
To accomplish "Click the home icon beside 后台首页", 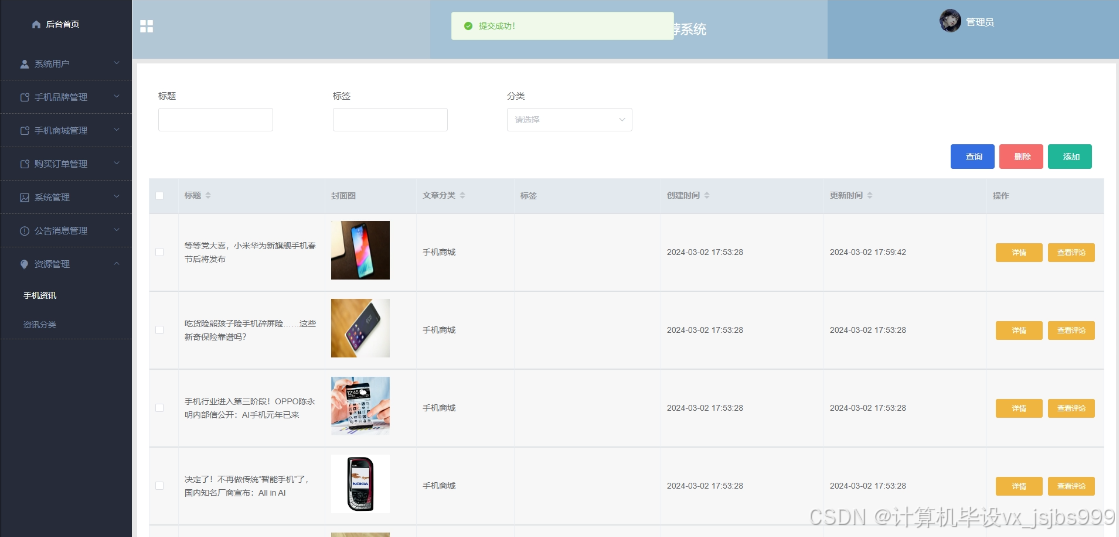I will pyautogui.click(x=36, y=24).
